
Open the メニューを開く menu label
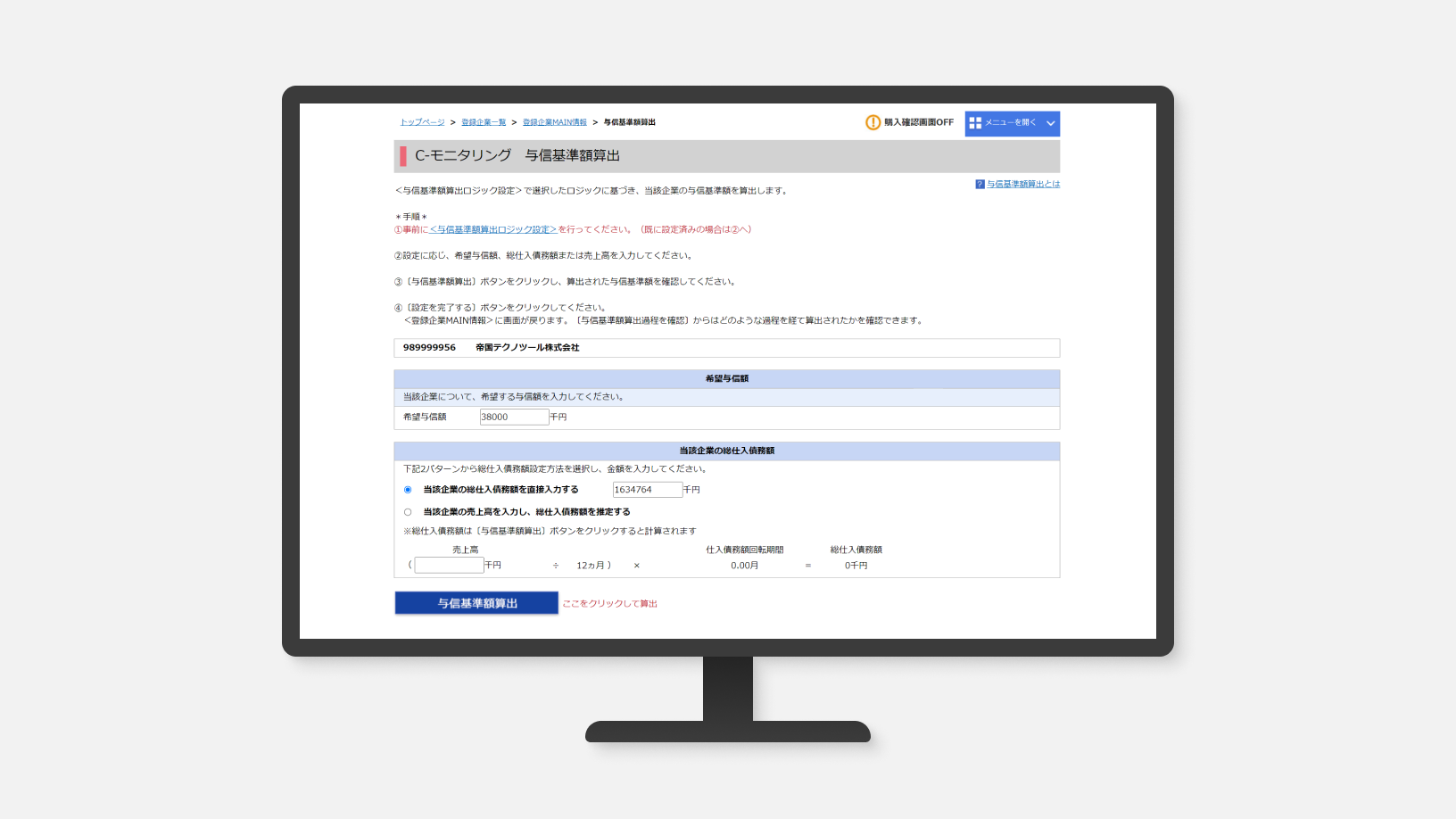(1011, 123)
